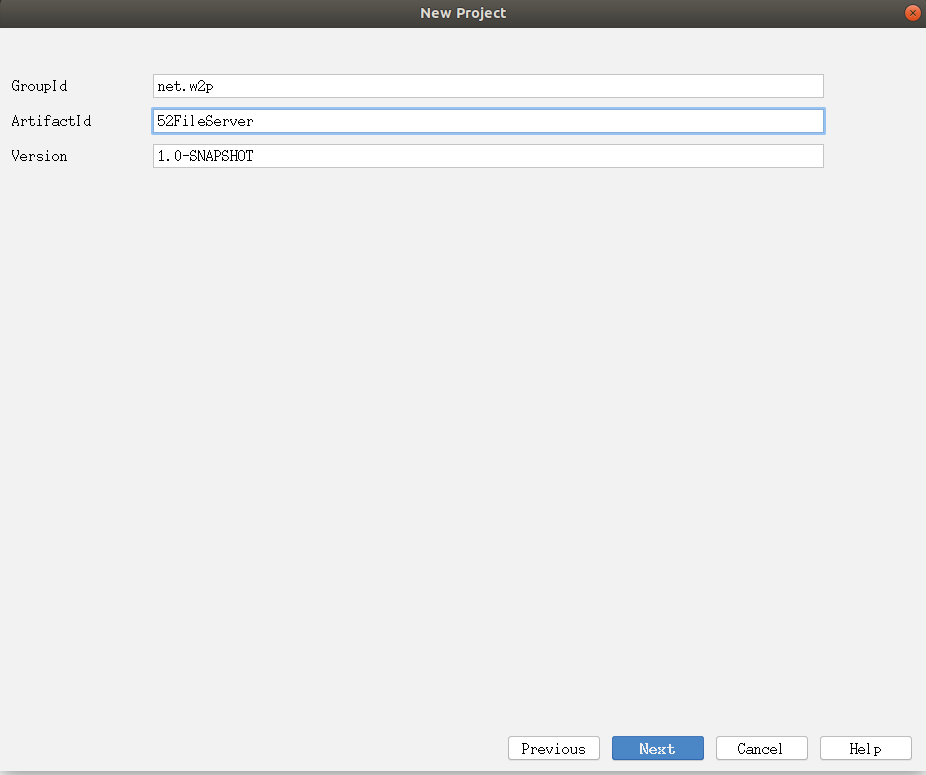Click the end of the GroupId field
This screenshot has height=775, width=926.
[x=810, y=86]
